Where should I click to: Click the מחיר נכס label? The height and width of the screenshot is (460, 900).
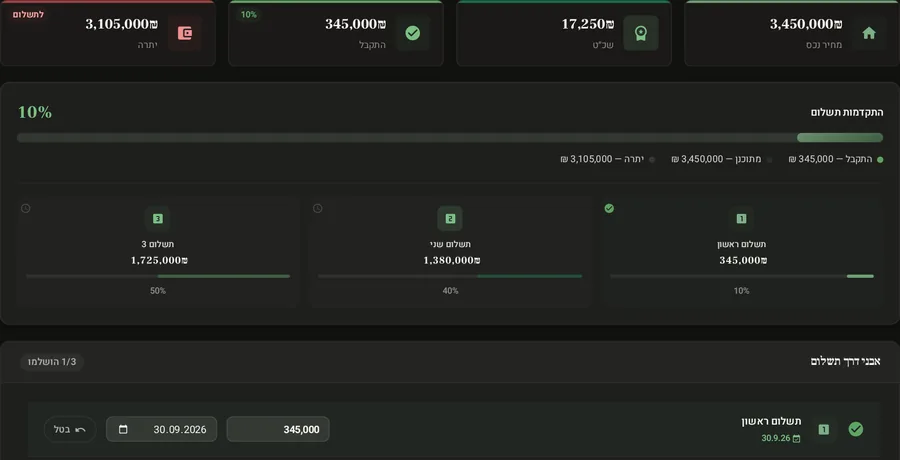click(824, 45)
